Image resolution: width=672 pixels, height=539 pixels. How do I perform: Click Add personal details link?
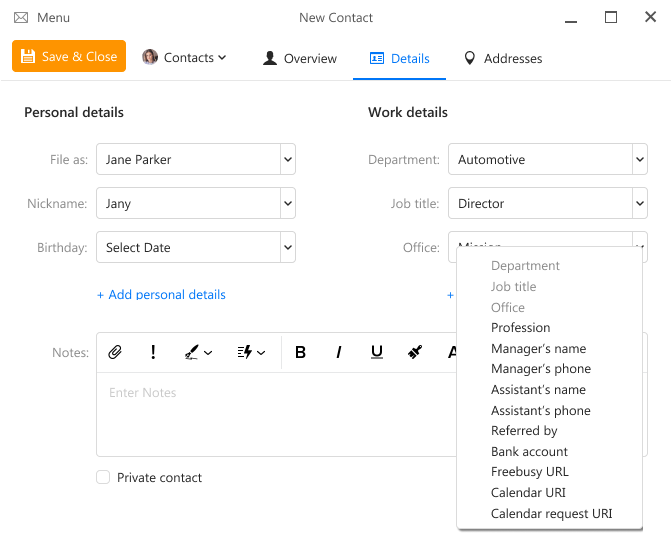pos(161,295)
